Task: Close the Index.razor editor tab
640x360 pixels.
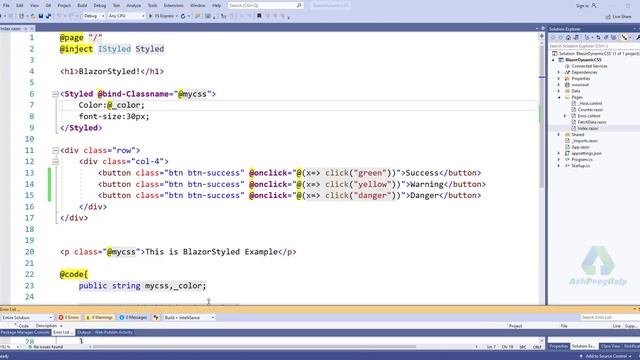Action: click(x=32, y=29)
